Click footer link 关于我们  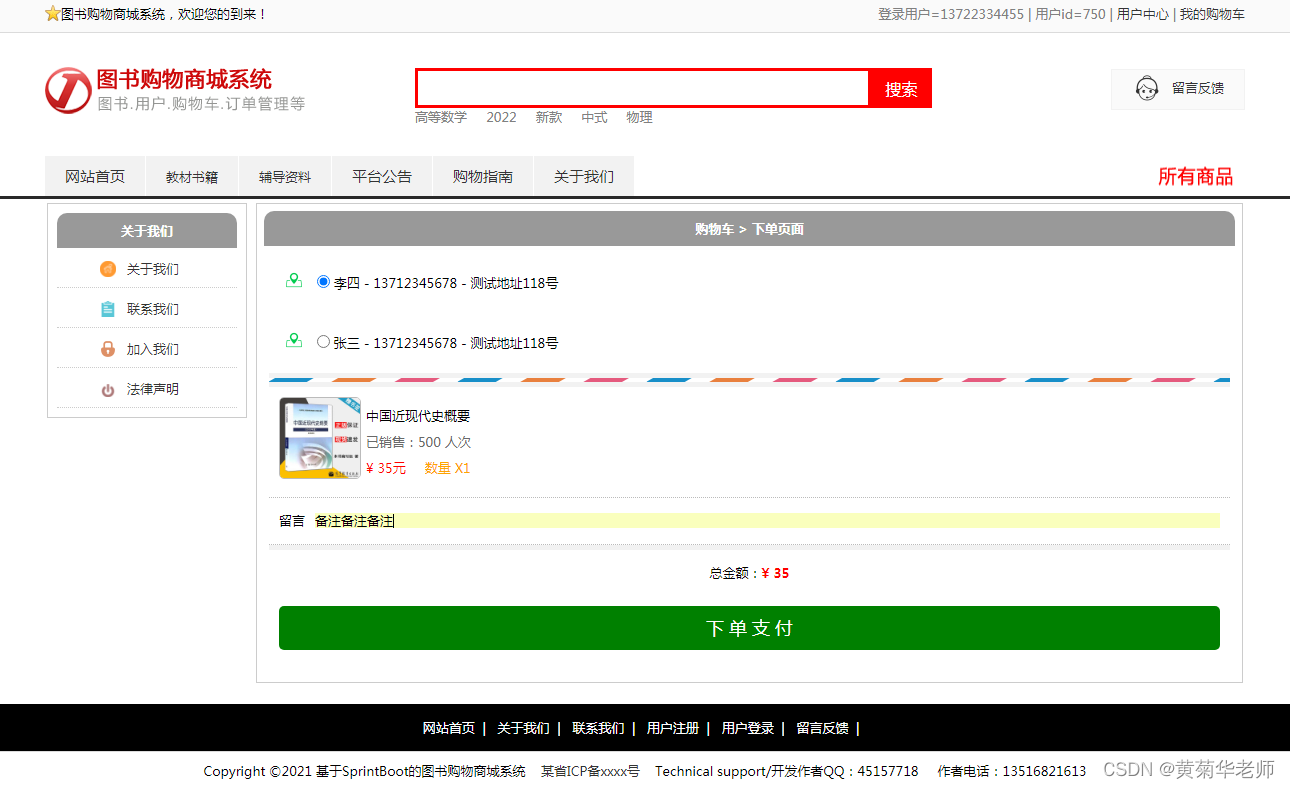point(523,728)
